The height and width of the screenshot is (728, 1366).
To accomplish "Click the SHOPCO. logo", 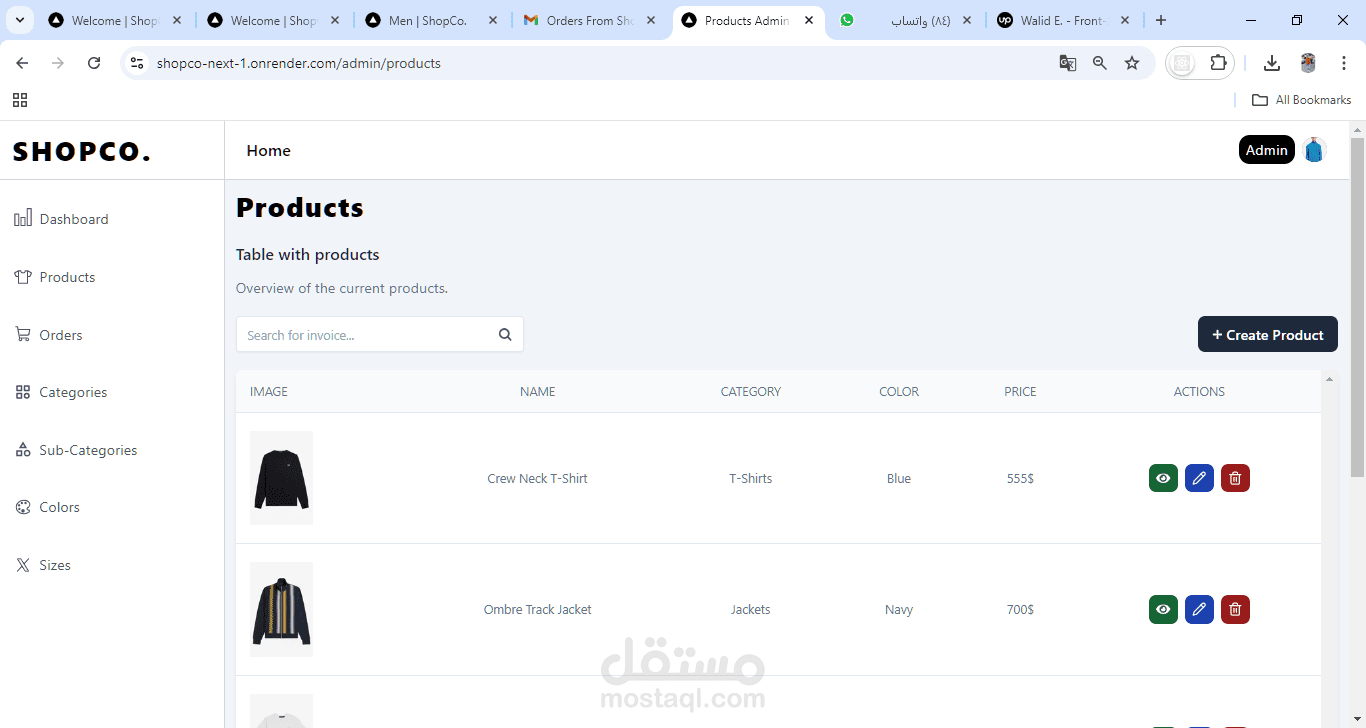I will 81,151.
